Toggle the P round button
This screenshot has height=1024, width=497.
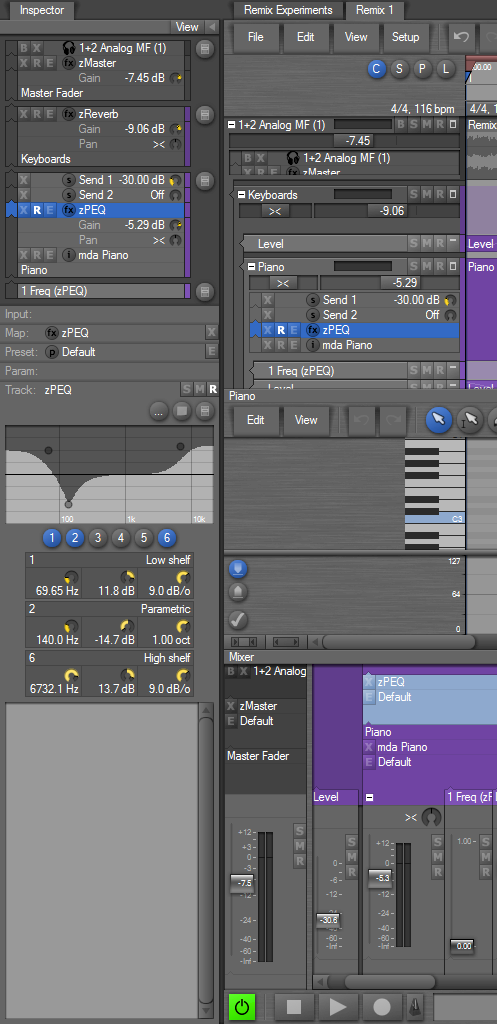pyautogui.click(x=423, y=69)
